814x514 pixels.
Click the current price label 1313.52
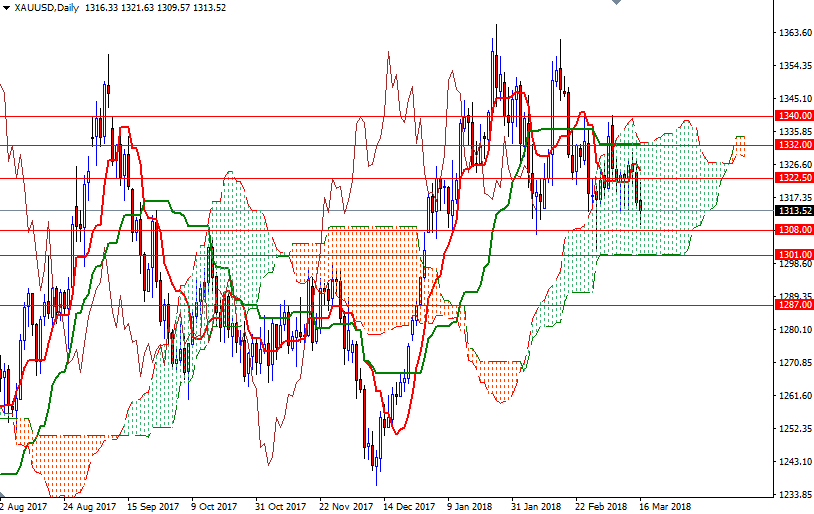pyautogui.click(x=794, y=210)
